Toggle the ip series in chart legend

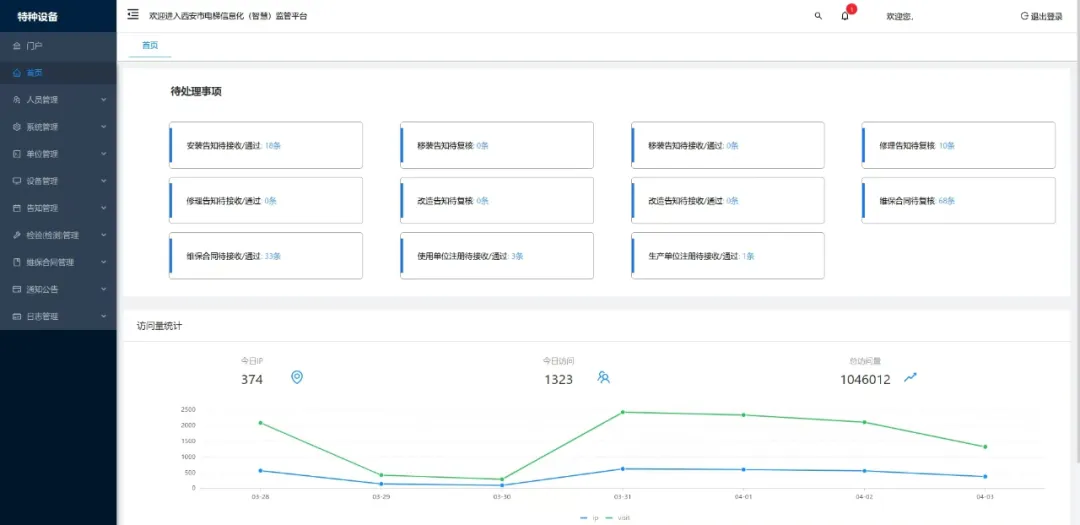(x=589, y=518)
